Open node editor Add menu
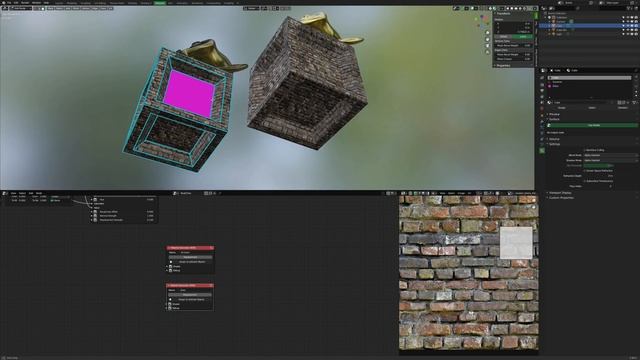Viewport: 640px width, 360px height. tap(31, 193)
